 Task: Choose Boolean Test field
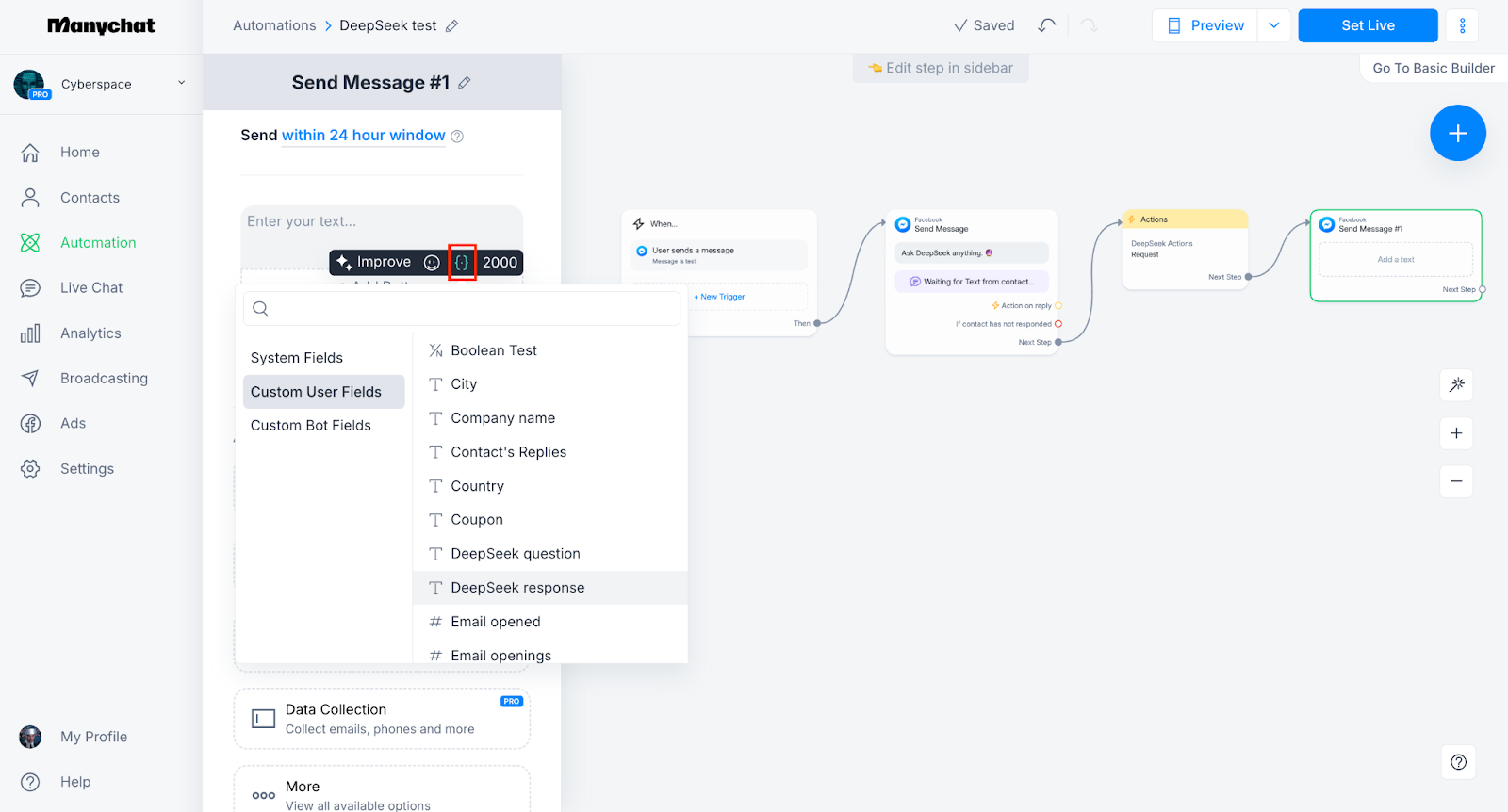tap(550, 350)
